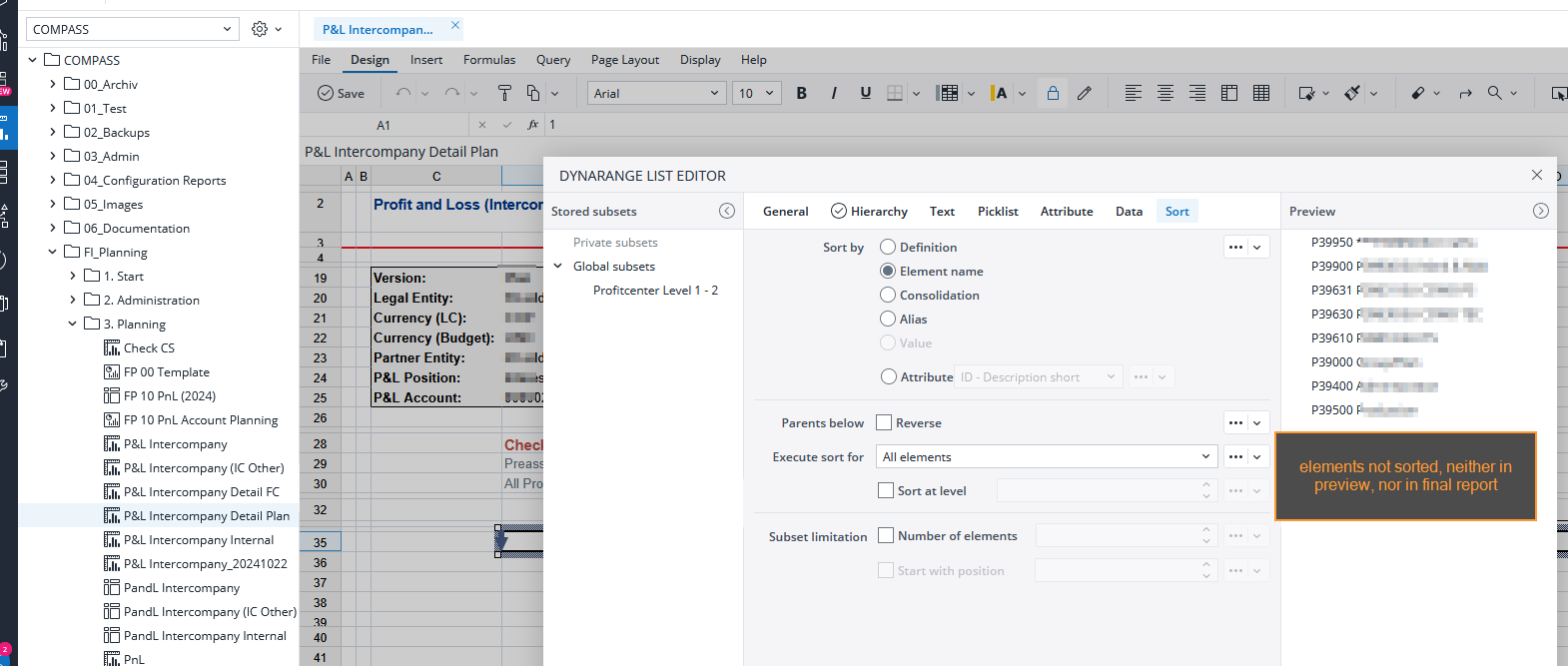Screen dimensions: 1568x666
Task: Select the Definition sort option
Action: pos(888,247)
